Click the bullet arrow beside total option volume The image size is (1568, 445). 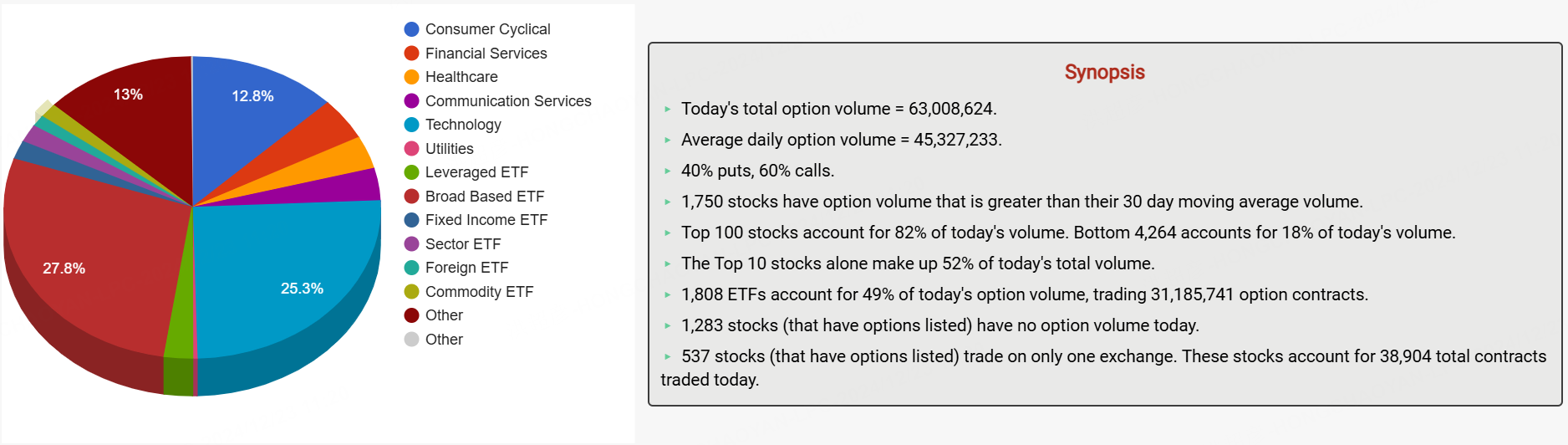(x=668, y=110)
